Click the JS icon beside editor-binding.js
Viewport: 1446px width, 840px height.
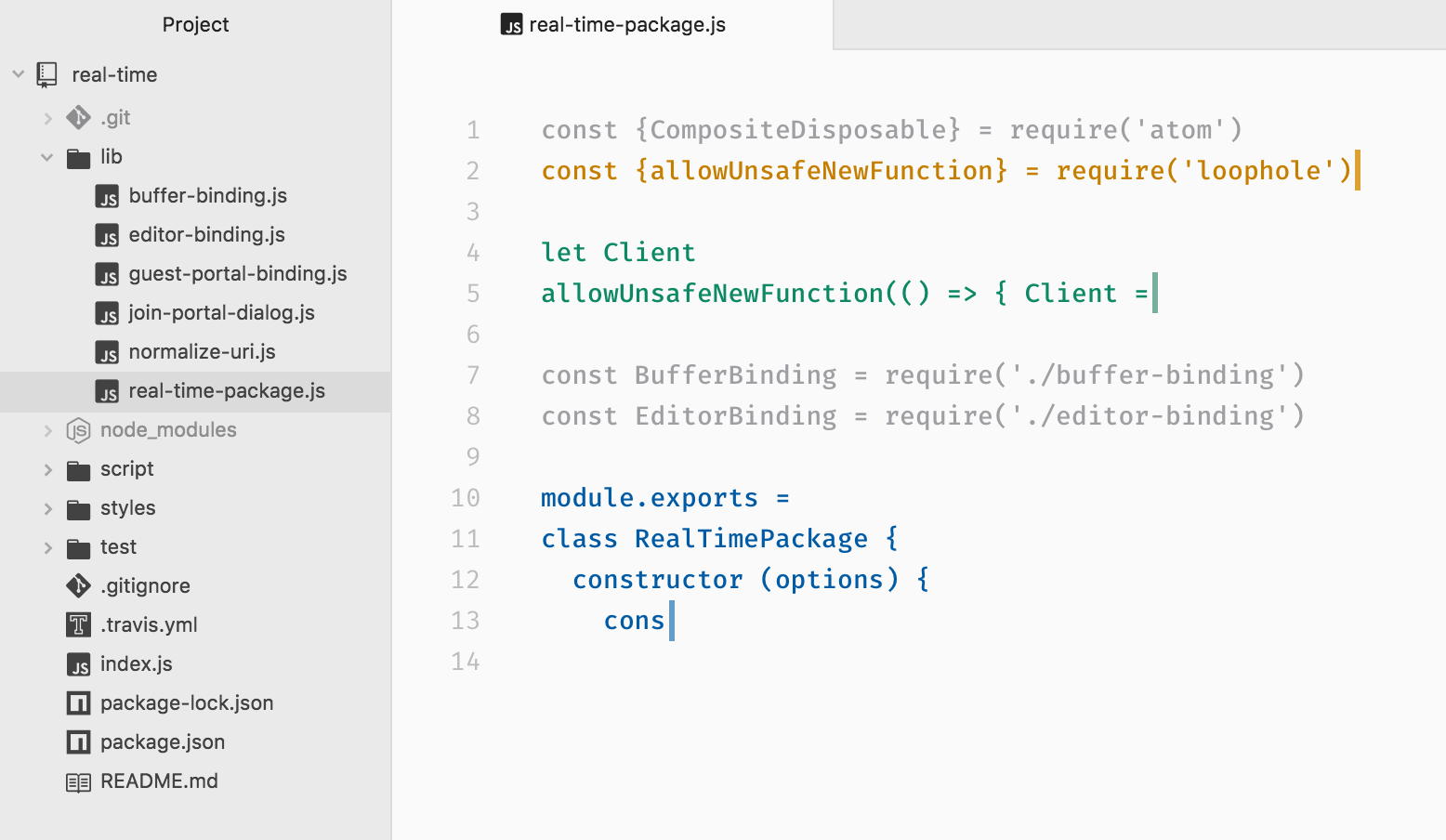[x=108, y=235]
